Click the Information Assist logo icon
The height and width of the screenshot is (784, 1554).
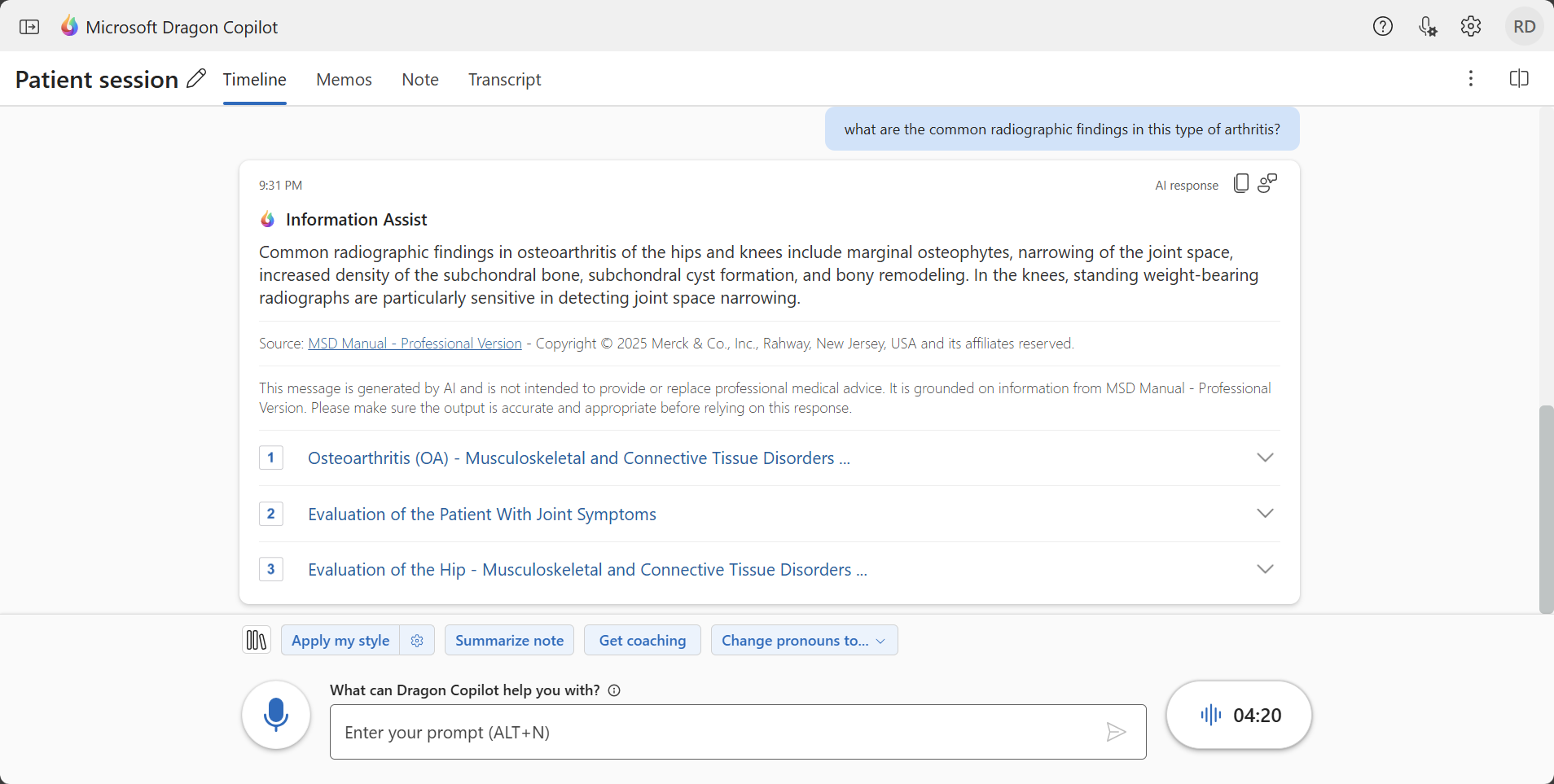click(x=268, y=220)
